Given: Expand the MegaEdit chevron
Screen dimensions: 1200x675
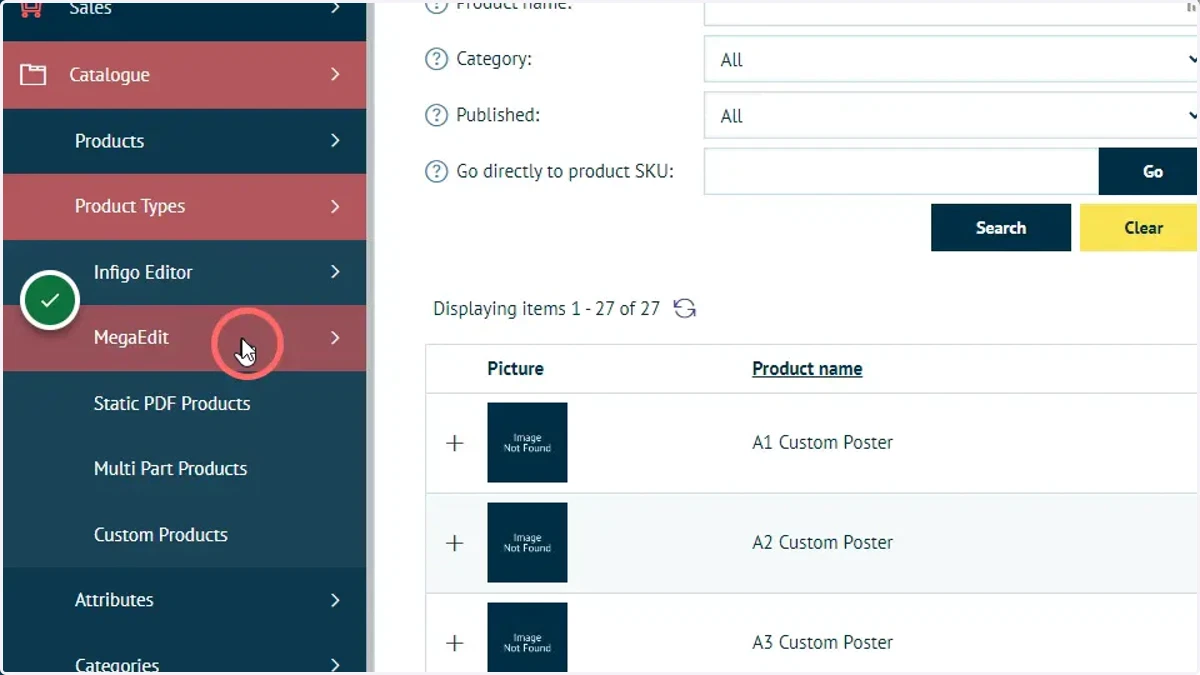Looking at the screenshot, I should (x=335, y=338).
